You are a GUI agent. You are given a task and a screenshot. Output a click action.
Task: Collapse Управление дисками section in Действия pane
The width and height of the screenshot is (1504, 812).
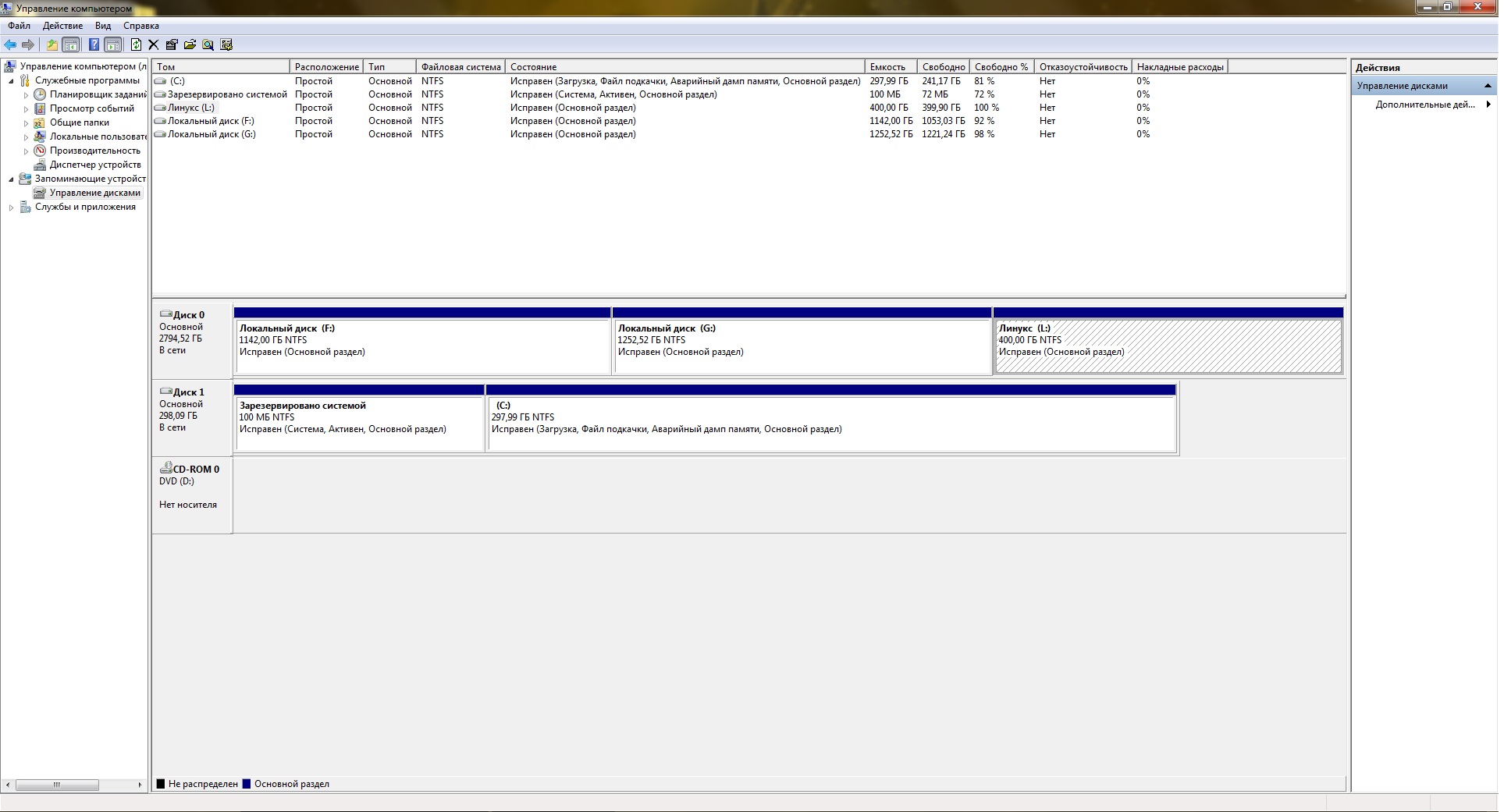(x=1488, y=86)
